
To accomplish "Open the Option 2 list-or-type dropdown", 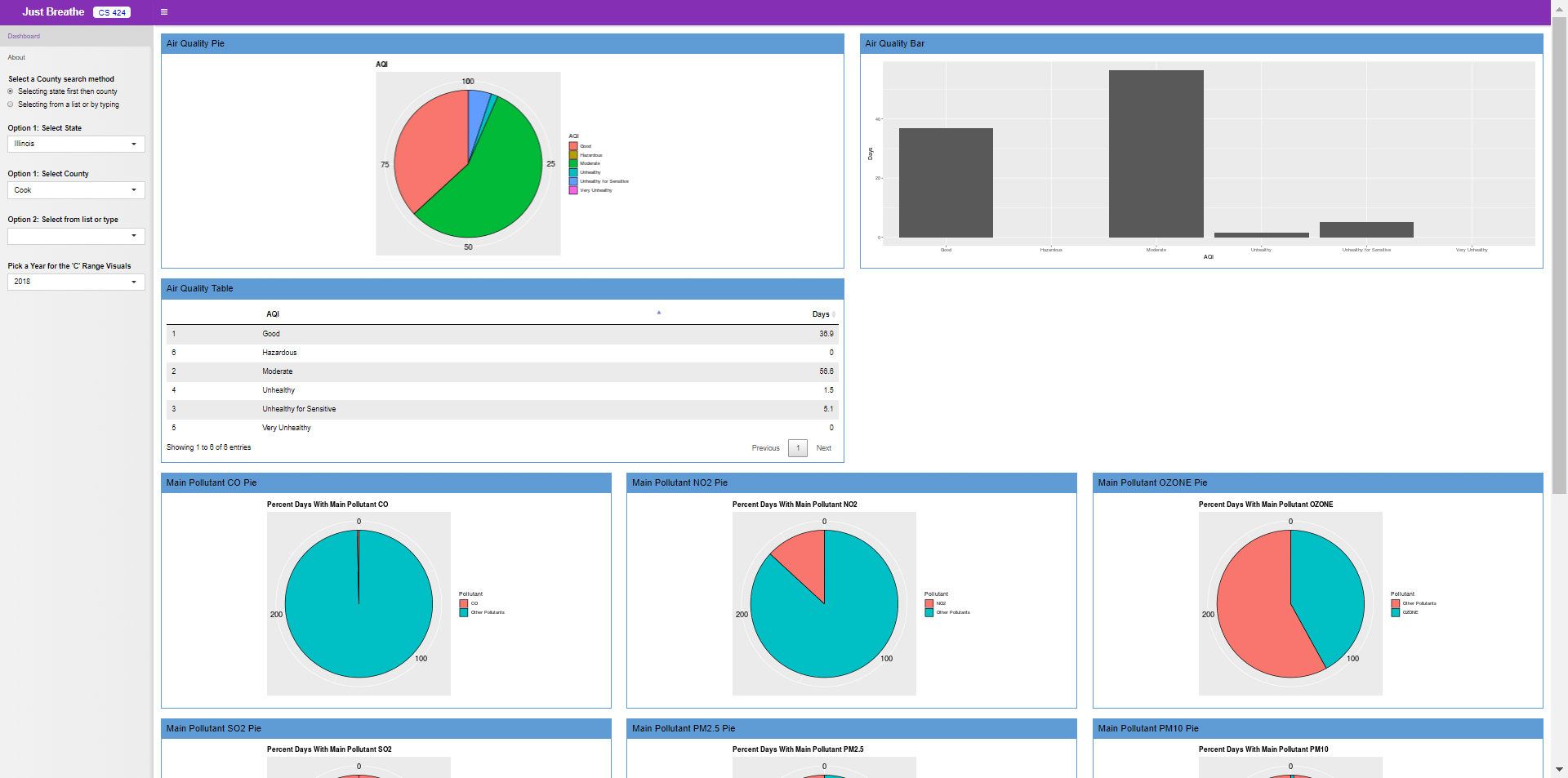I will 76,236.
